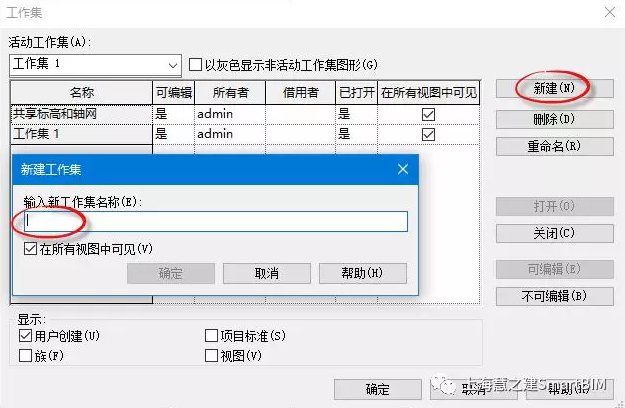
Task: Enable the 族(F) display checkbox
Action: click(x=25, y=355)
